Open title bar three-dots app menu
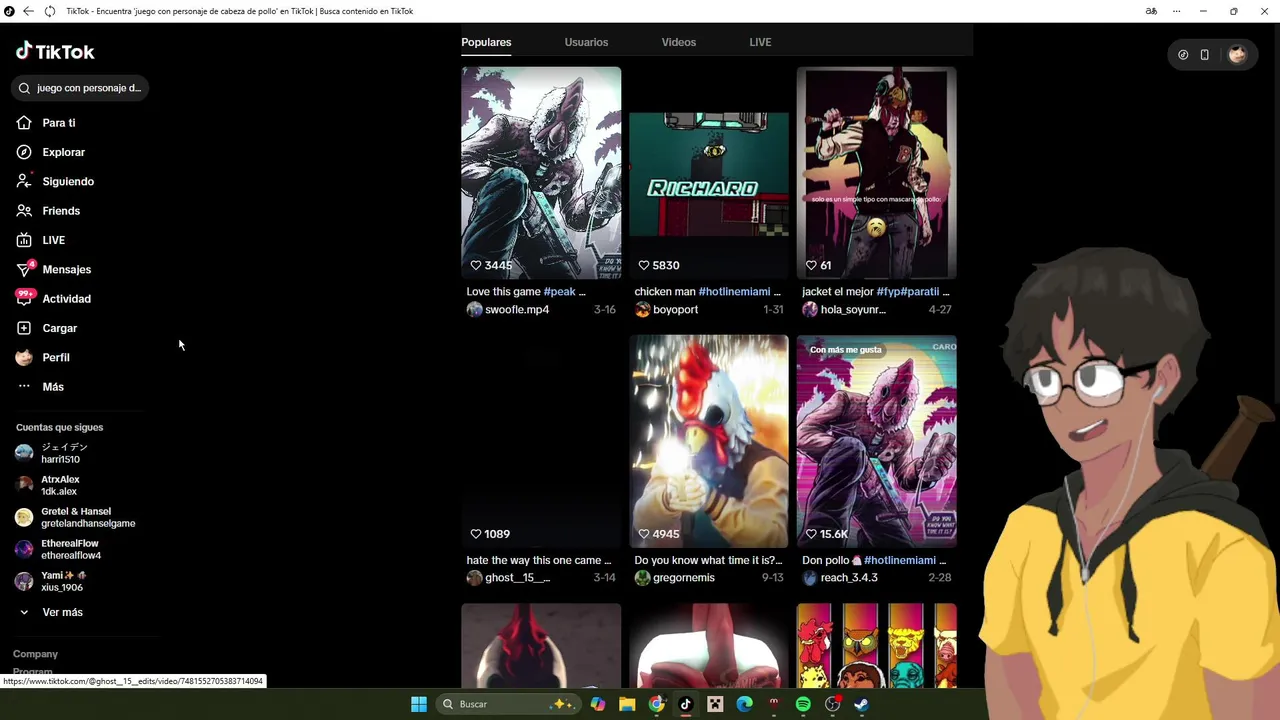The image size is (1280, 720). pos(1176,11)
